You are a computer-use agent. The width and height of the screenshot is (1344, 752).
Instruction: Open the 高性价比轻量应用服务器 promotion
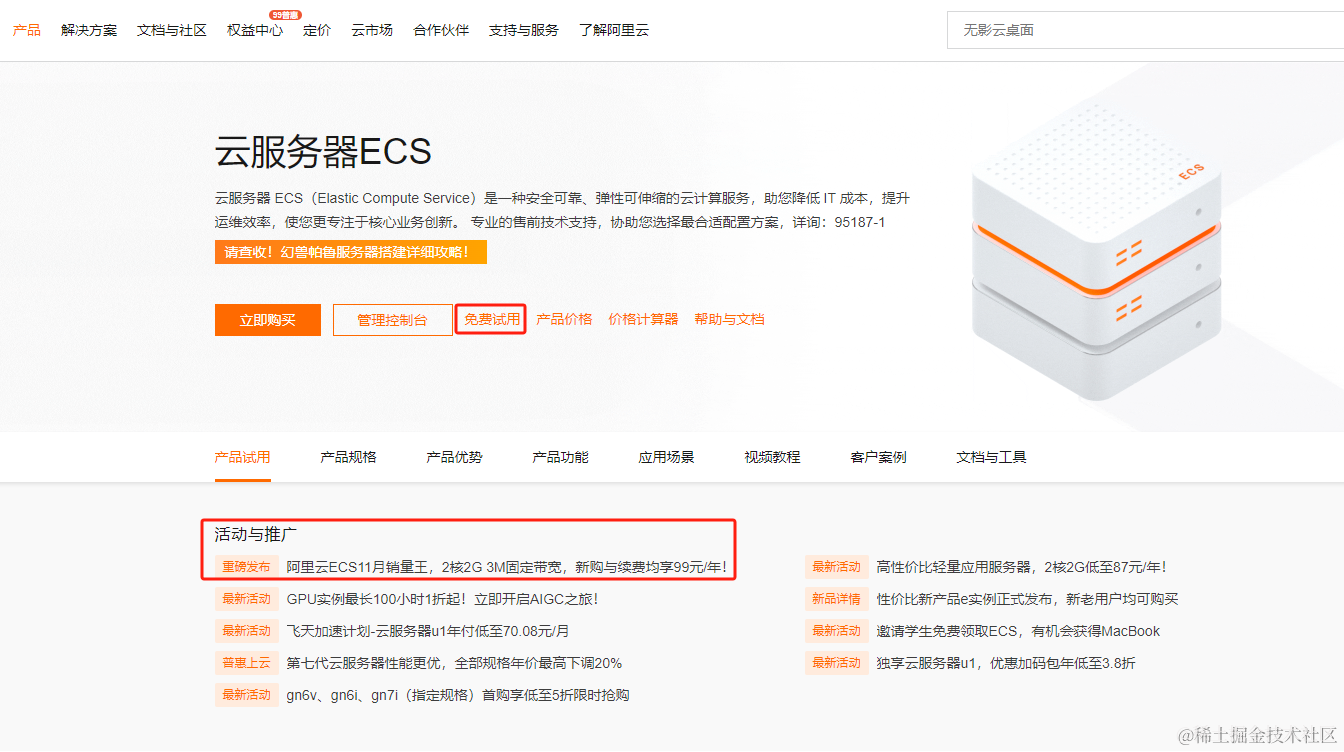(1021, 567)
